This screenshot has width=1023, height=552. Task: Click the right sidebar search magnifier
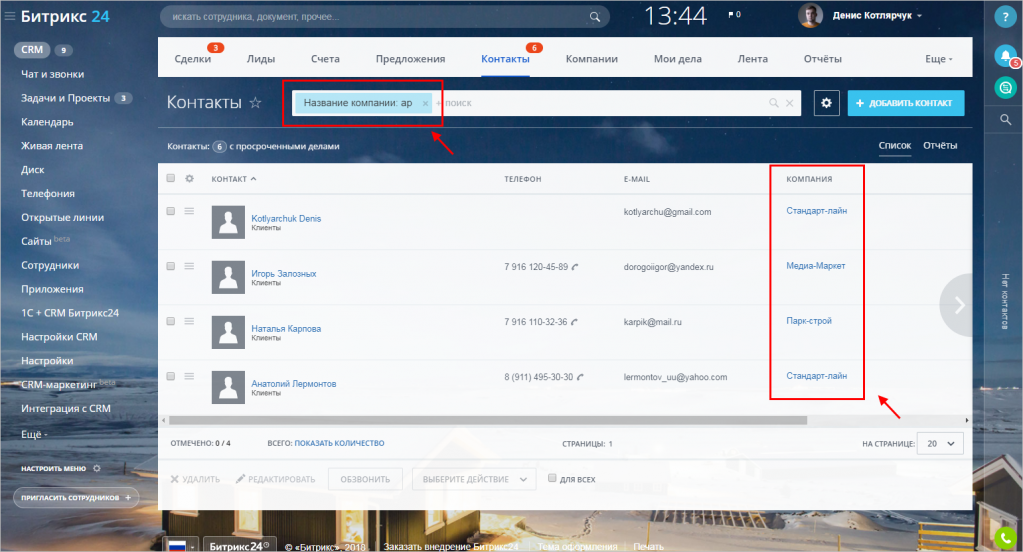pos(1005,119)
